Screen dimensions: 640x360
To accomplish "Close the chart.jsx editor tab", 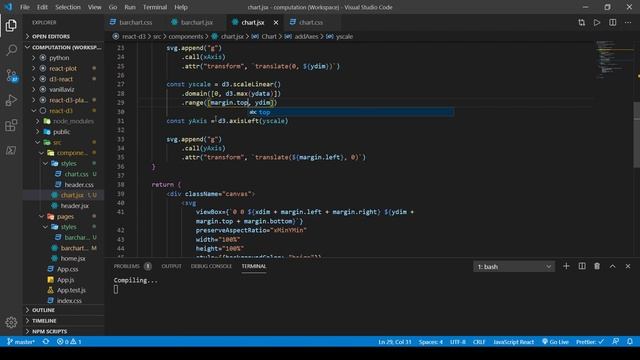I will tap(276, 22).
